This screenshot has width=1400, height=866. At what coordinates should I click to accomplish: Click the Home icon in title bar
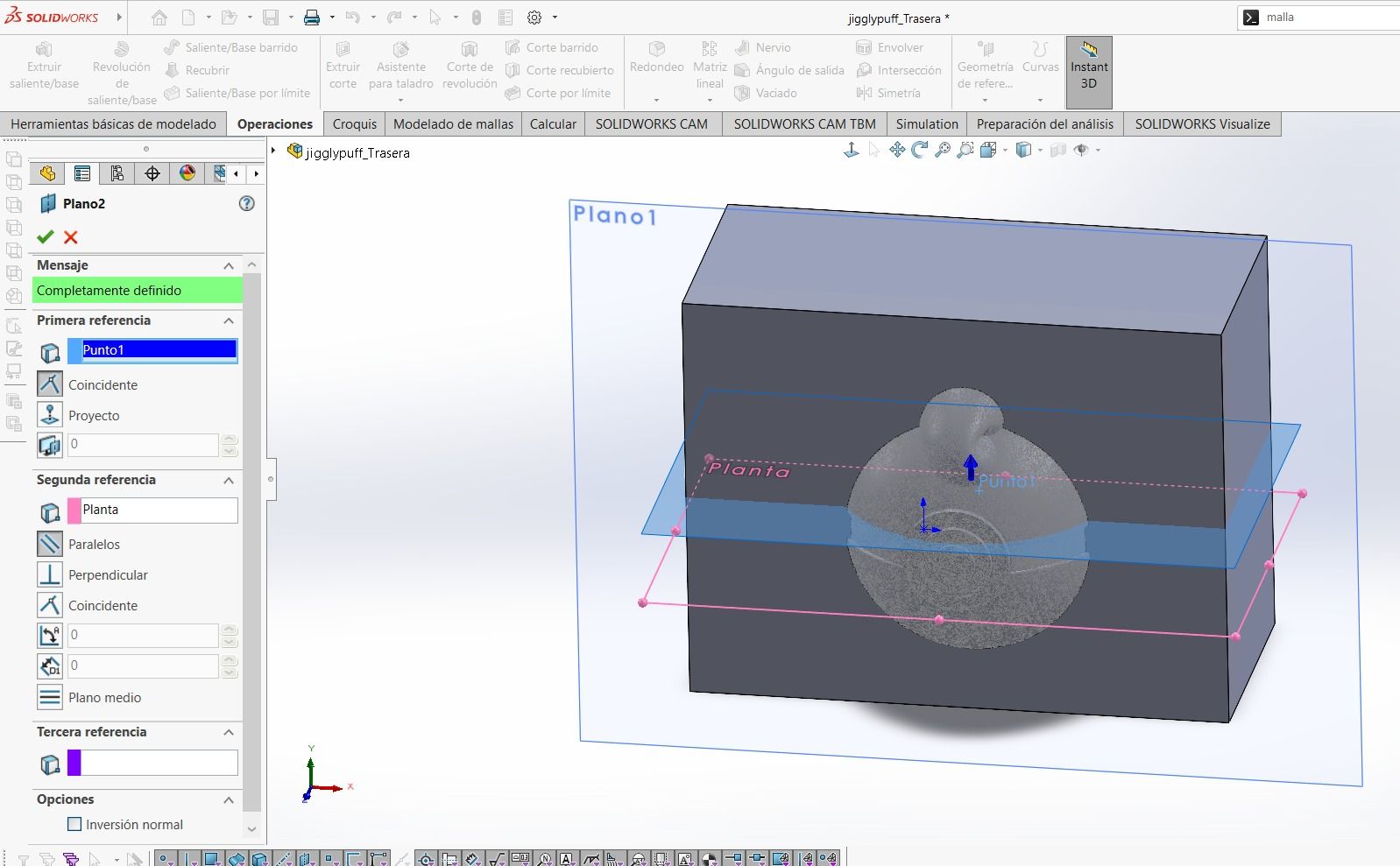[159, 18]
